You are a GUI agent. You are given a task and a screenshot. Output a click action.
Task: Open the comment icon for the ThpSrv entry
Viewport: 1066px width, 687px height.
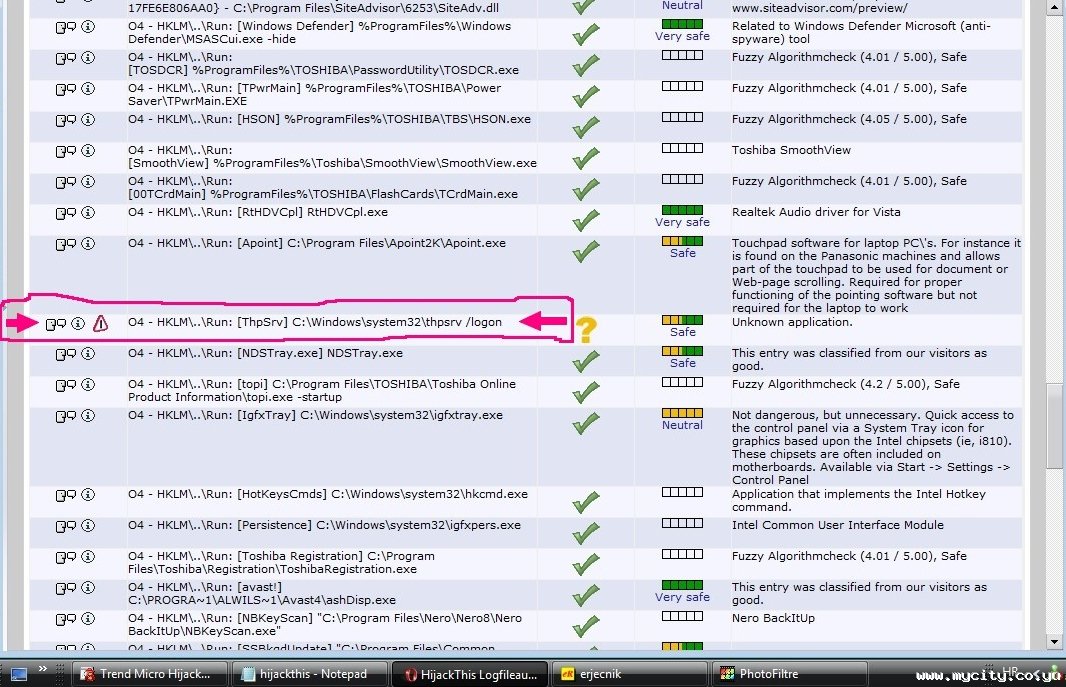point(56,324)
